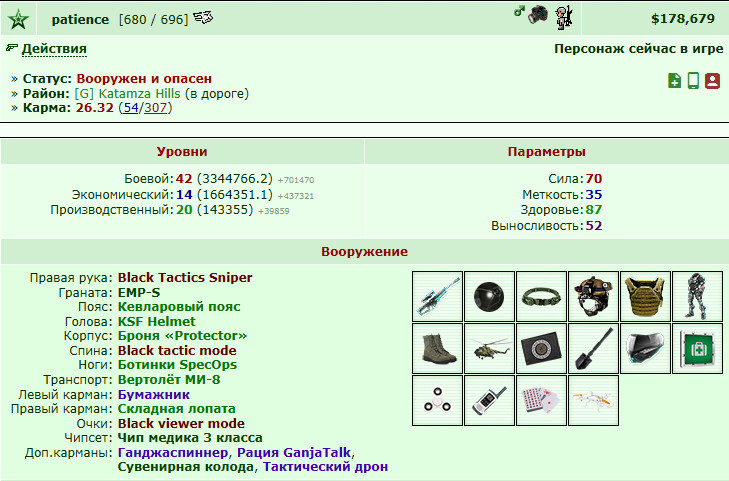Click the Персонаж сейчас в игре text
729x481 pixels.
click(x=639, y=49)
